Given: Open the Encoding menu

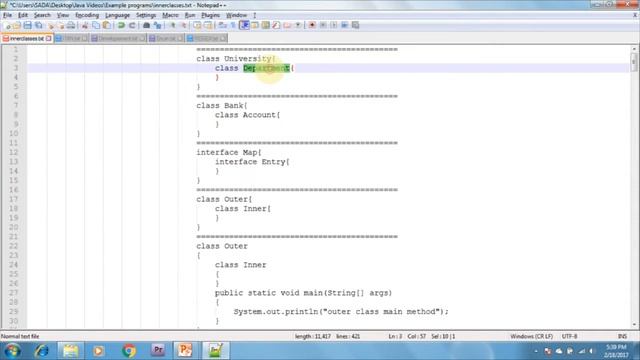Looking at the screenshot, I should (87, 15).
